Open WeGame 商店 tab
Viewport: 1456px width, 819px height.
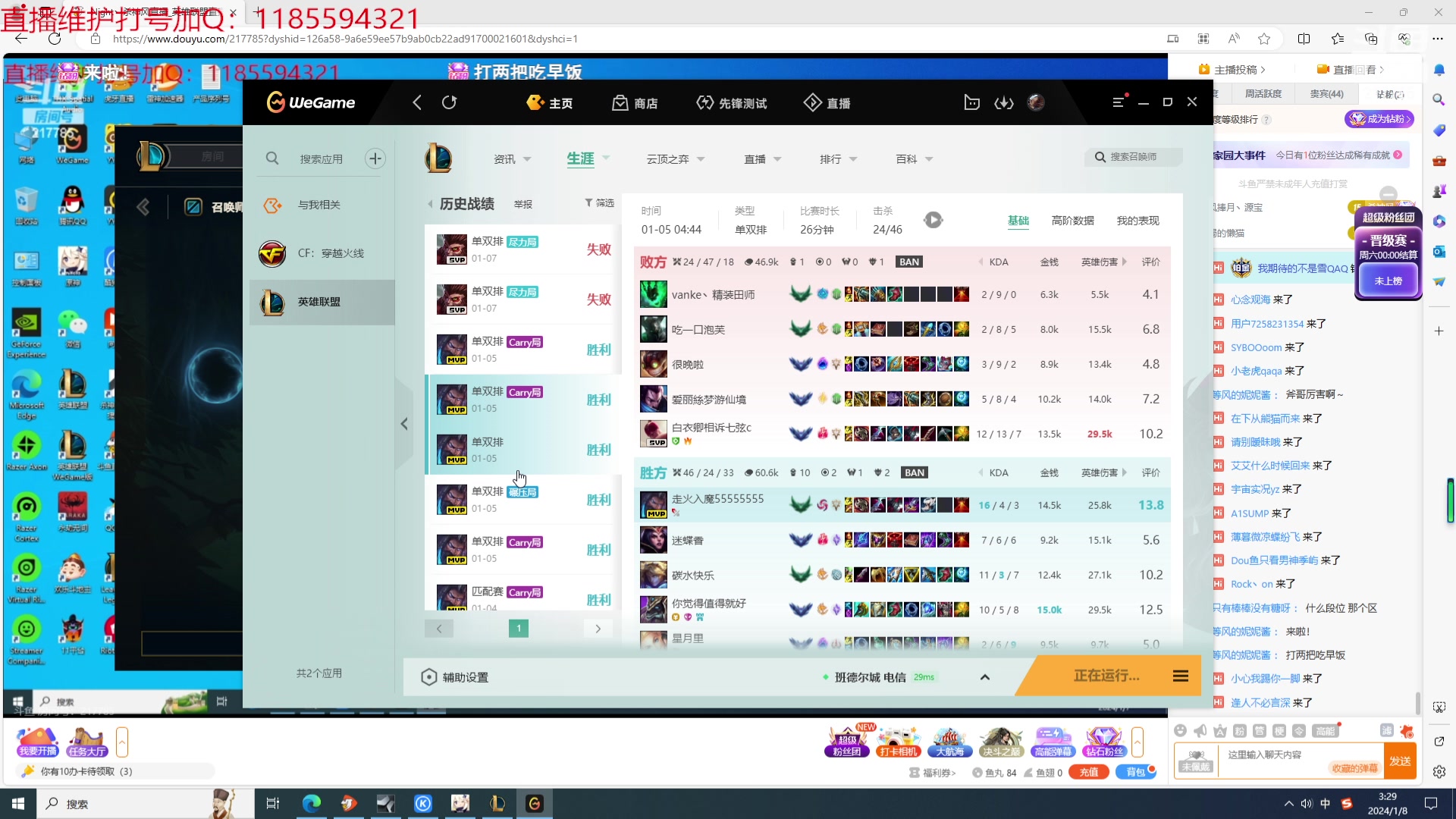[x=635, y=102]
